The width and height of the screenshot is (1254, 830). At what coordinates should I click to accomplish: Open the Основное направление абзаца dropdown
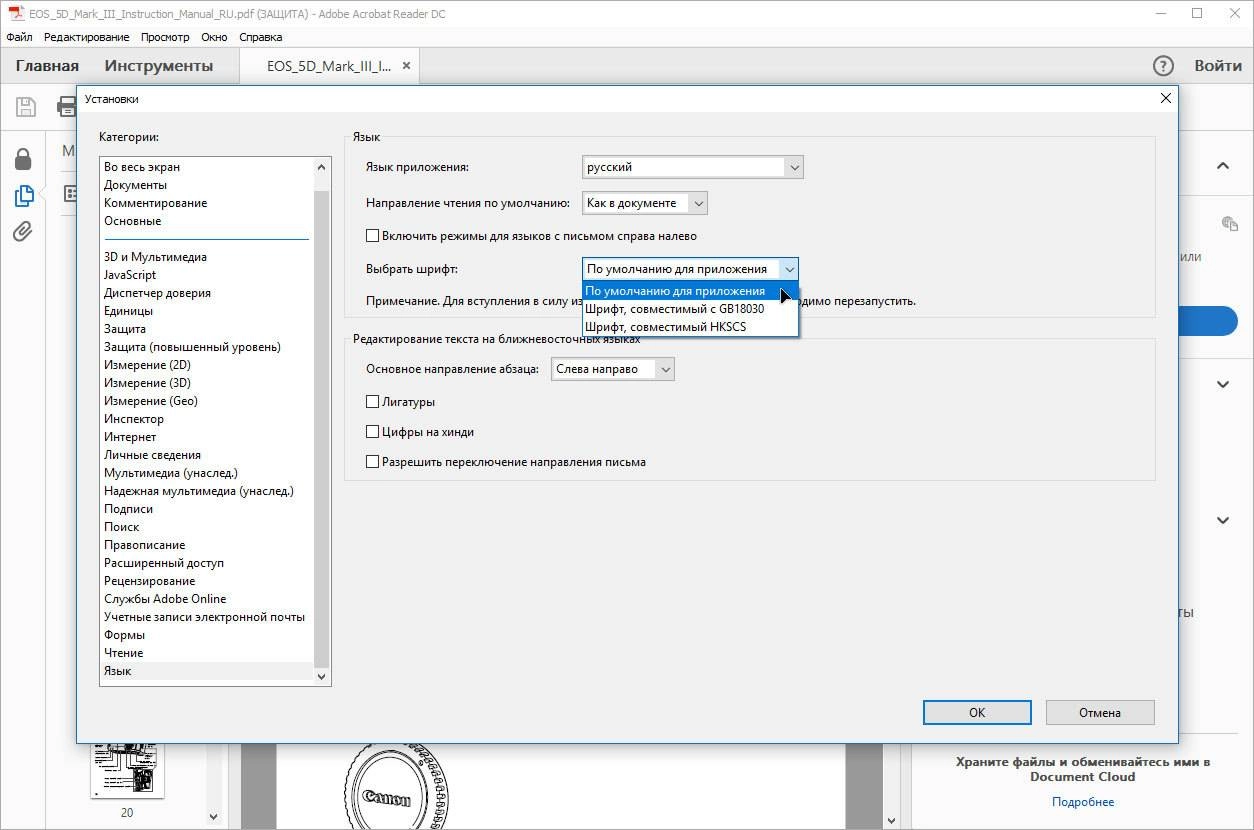pyautogui.click(x=613, y=369)
